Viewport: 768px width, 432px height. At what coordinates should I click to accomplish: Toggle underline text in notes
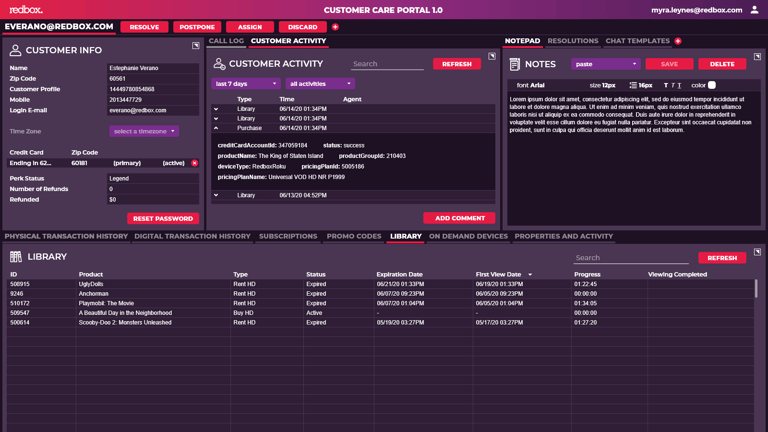coord(679,85)
